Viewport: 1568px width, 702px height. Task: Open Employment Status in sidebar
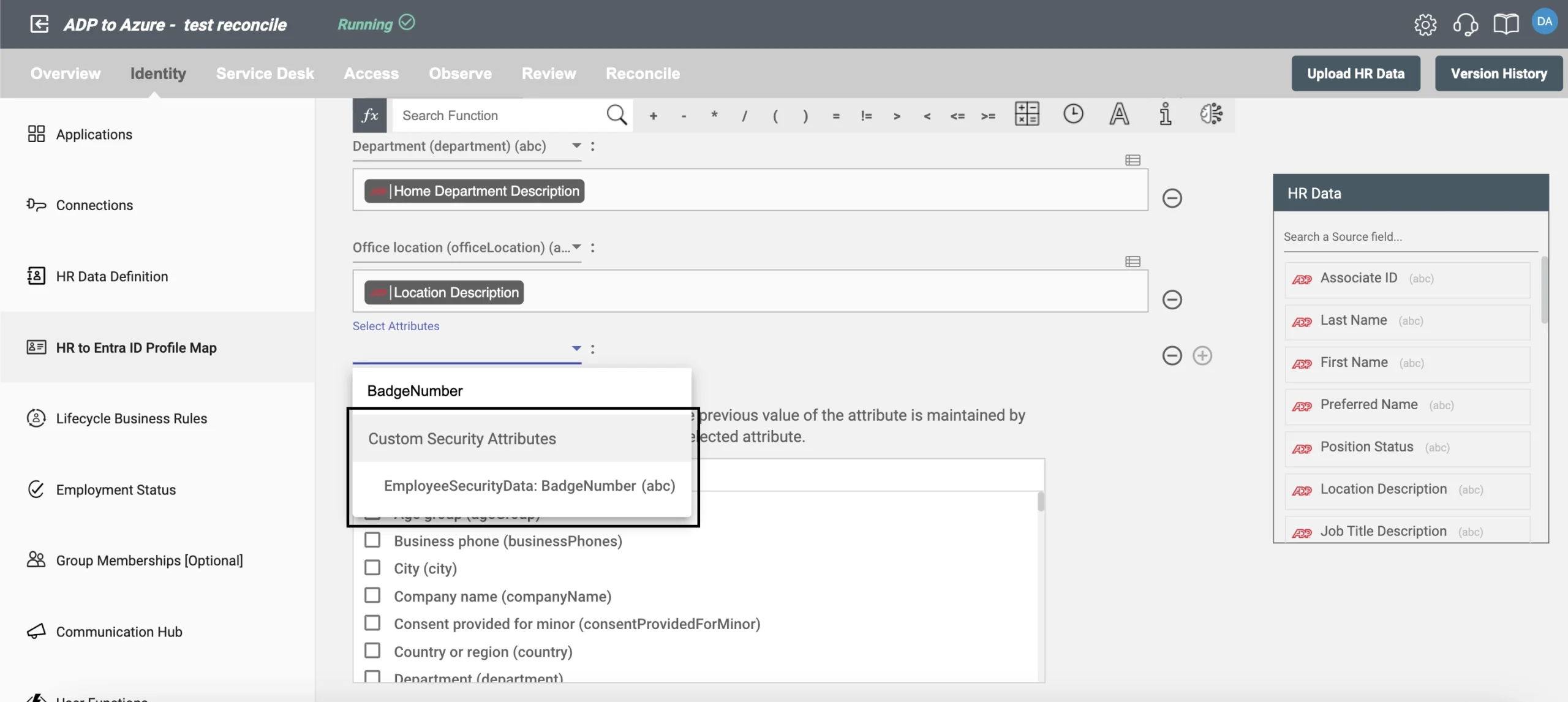(157, 489)
